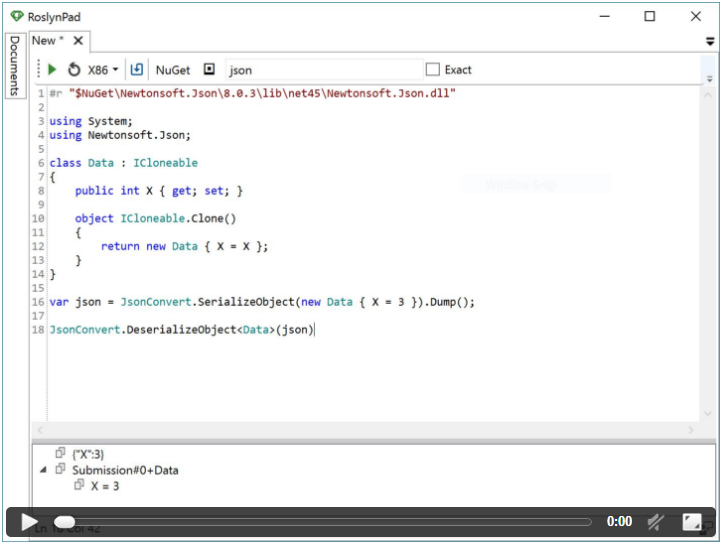The width and height of the screenshot is (721, 544).
Task: Open the X86 platform dropdown
Action: click(x=103, y=70)
